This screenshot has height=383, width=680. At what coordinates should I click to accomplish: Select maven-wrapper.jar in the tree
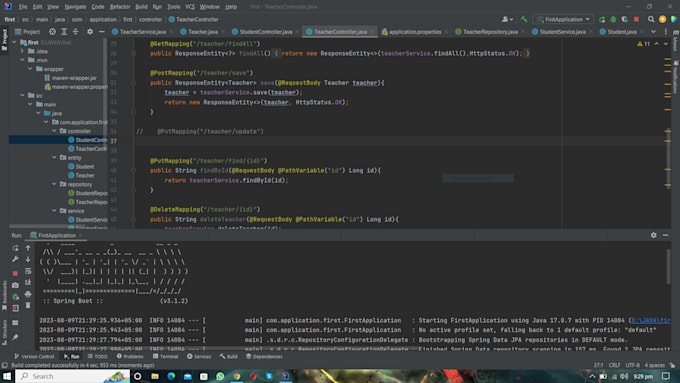[x=70, y=78]
